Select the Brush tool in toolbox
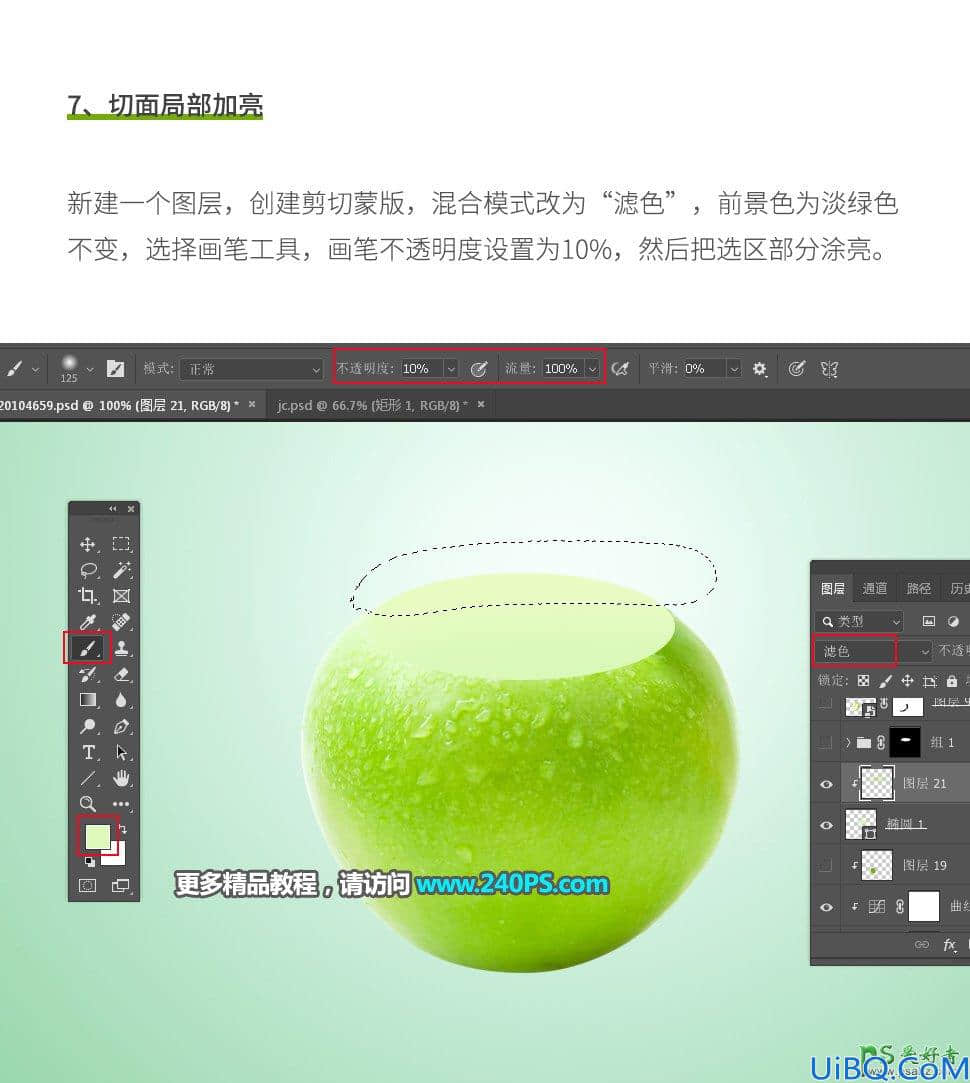Image resolution: width=970 pixels, height=1083 pixels. (87, 648)
